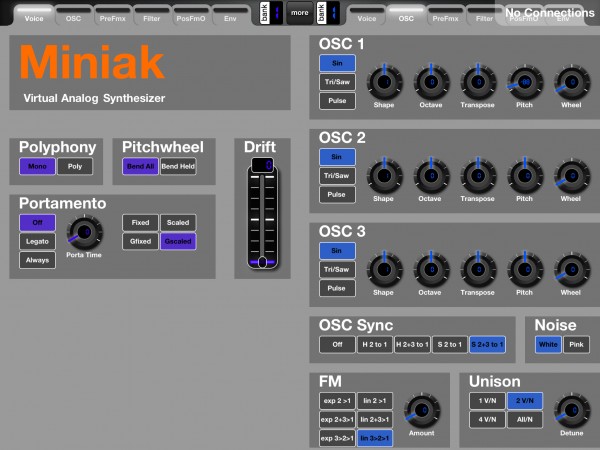600x450 pixels.
Task: Click the OSC 2 Wheel knob
Action: [x=572, y=176]
